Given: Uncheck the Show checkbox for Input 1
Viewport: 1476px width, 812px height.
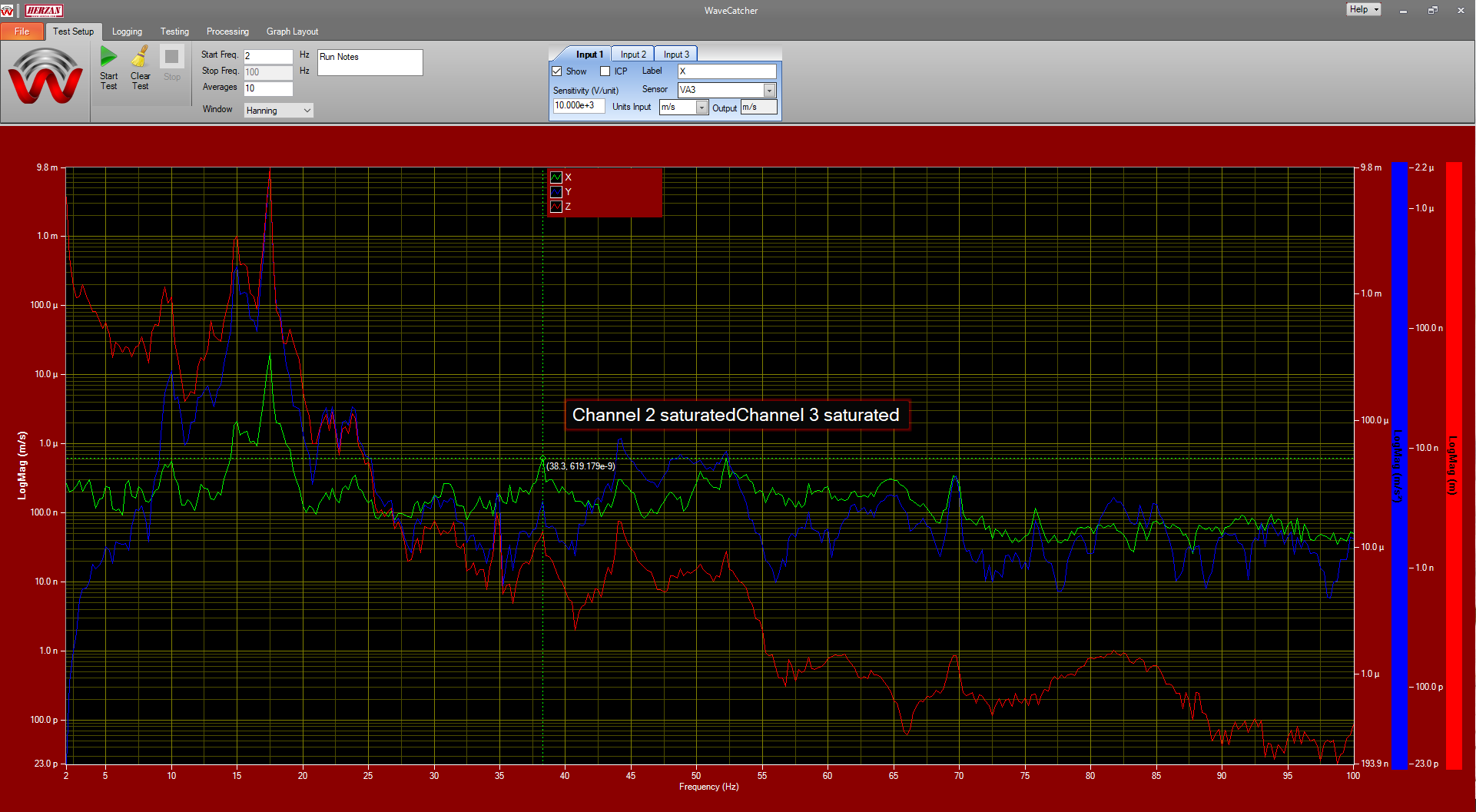Looking at the screenshot, I should tap(557, 71).
